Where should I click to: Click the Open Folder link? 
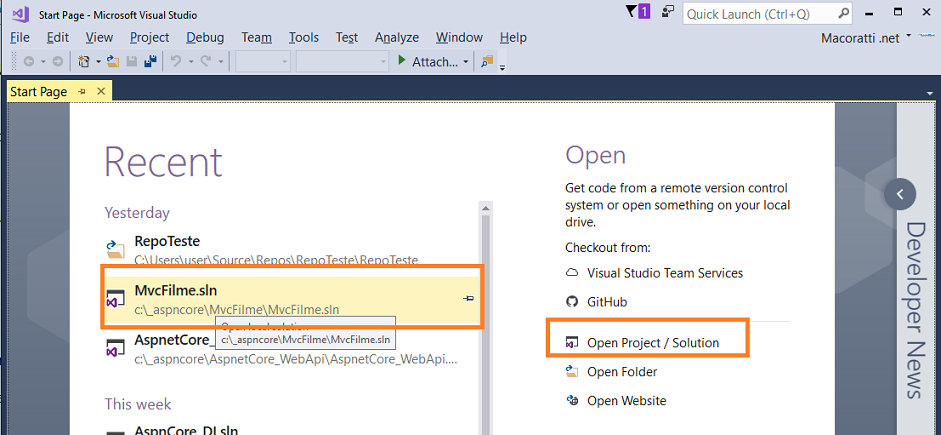622,371
